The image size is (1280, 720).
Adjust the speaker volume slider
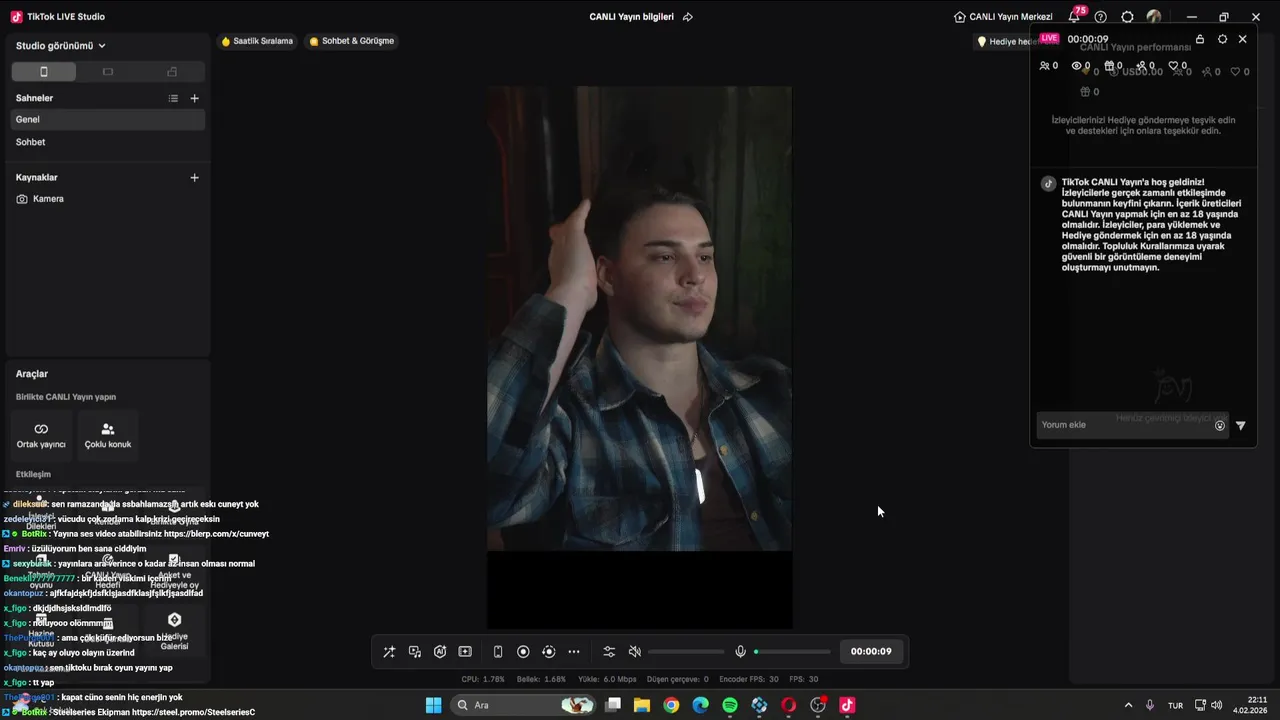(x=686, y=652)
